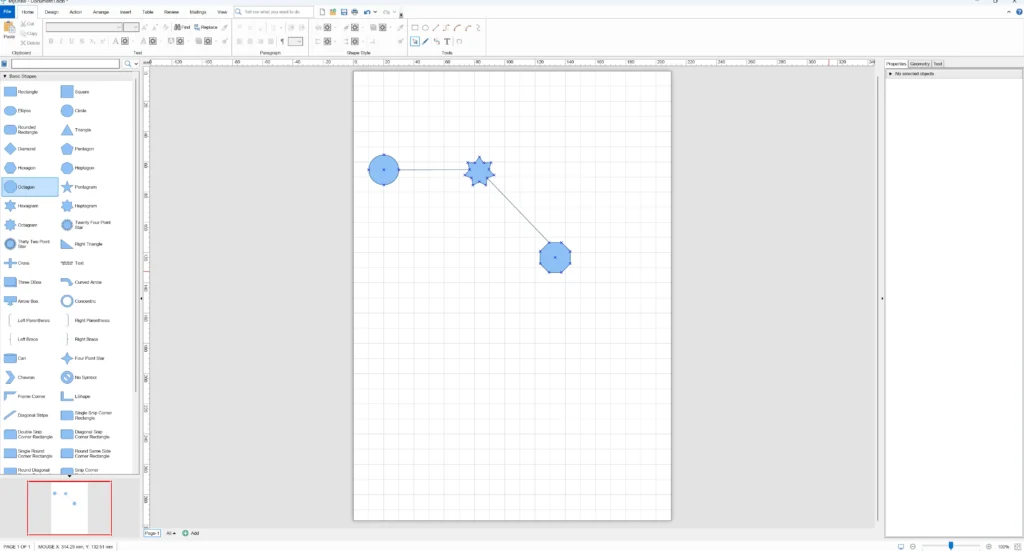Select the Thirty Two Point Star shape

(26, 244)
